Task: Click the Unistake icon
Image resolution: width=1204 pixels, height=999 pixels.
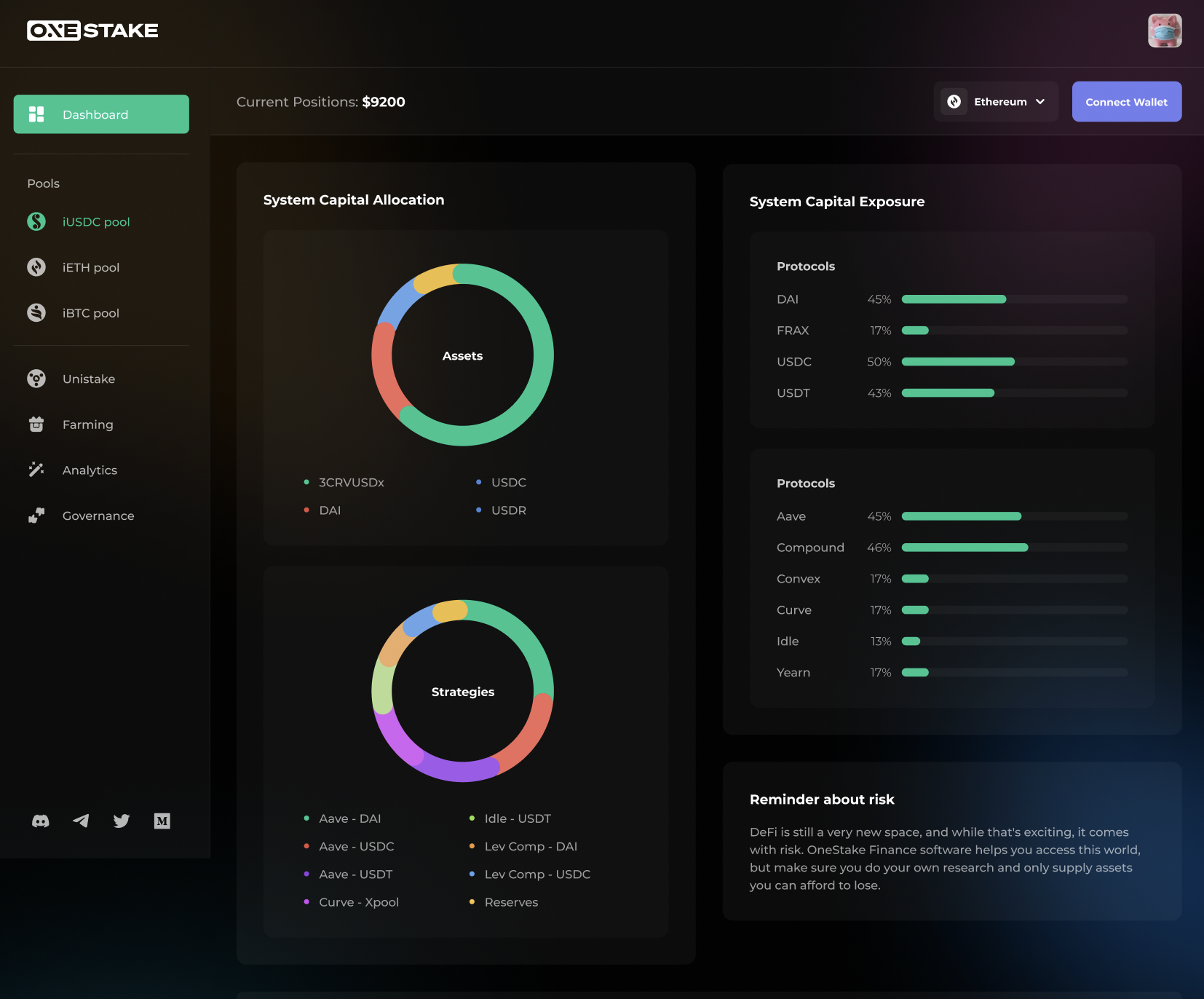Action: point(36,379)
